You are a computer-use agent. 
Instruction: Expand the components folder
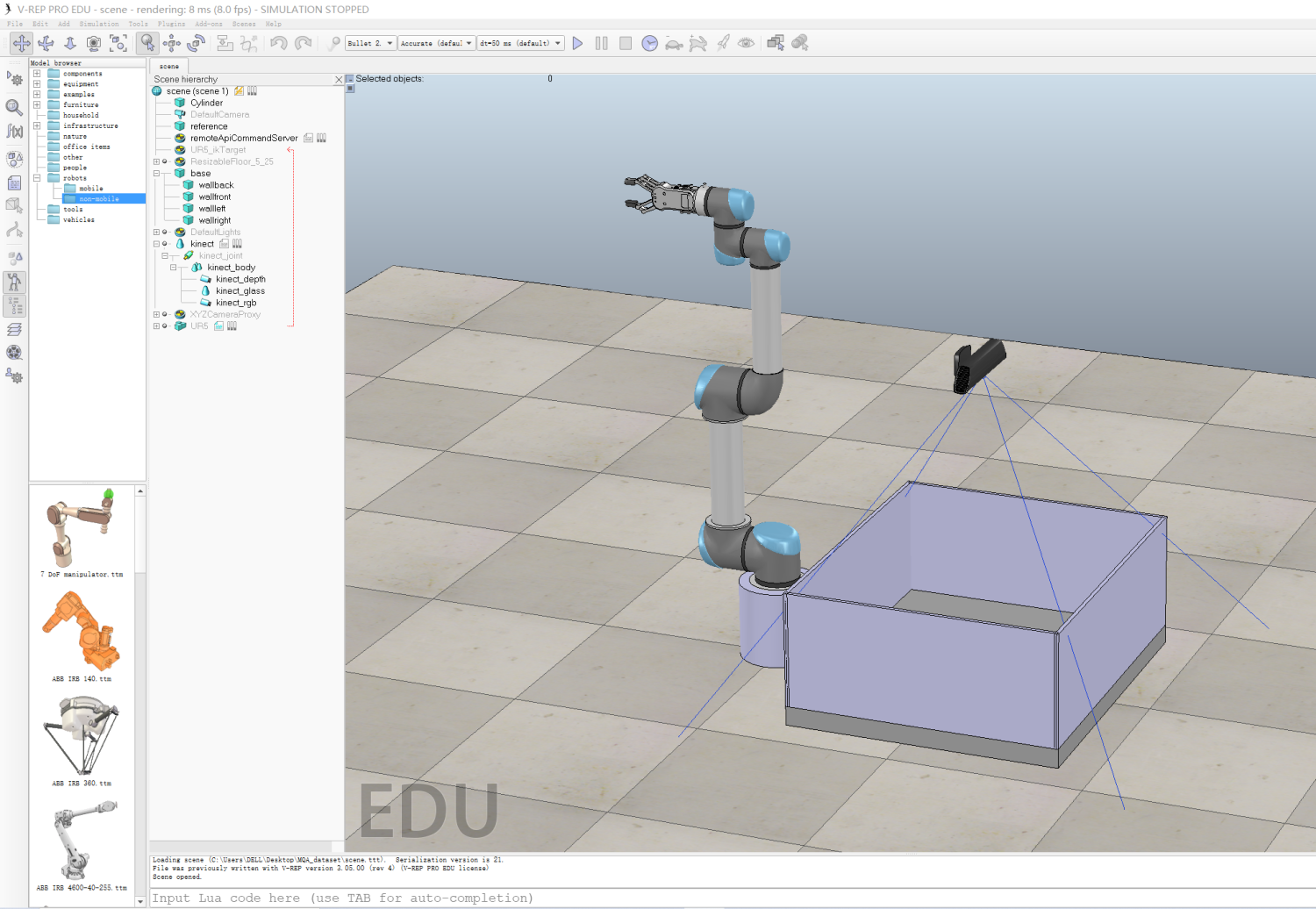click(37, 74)
